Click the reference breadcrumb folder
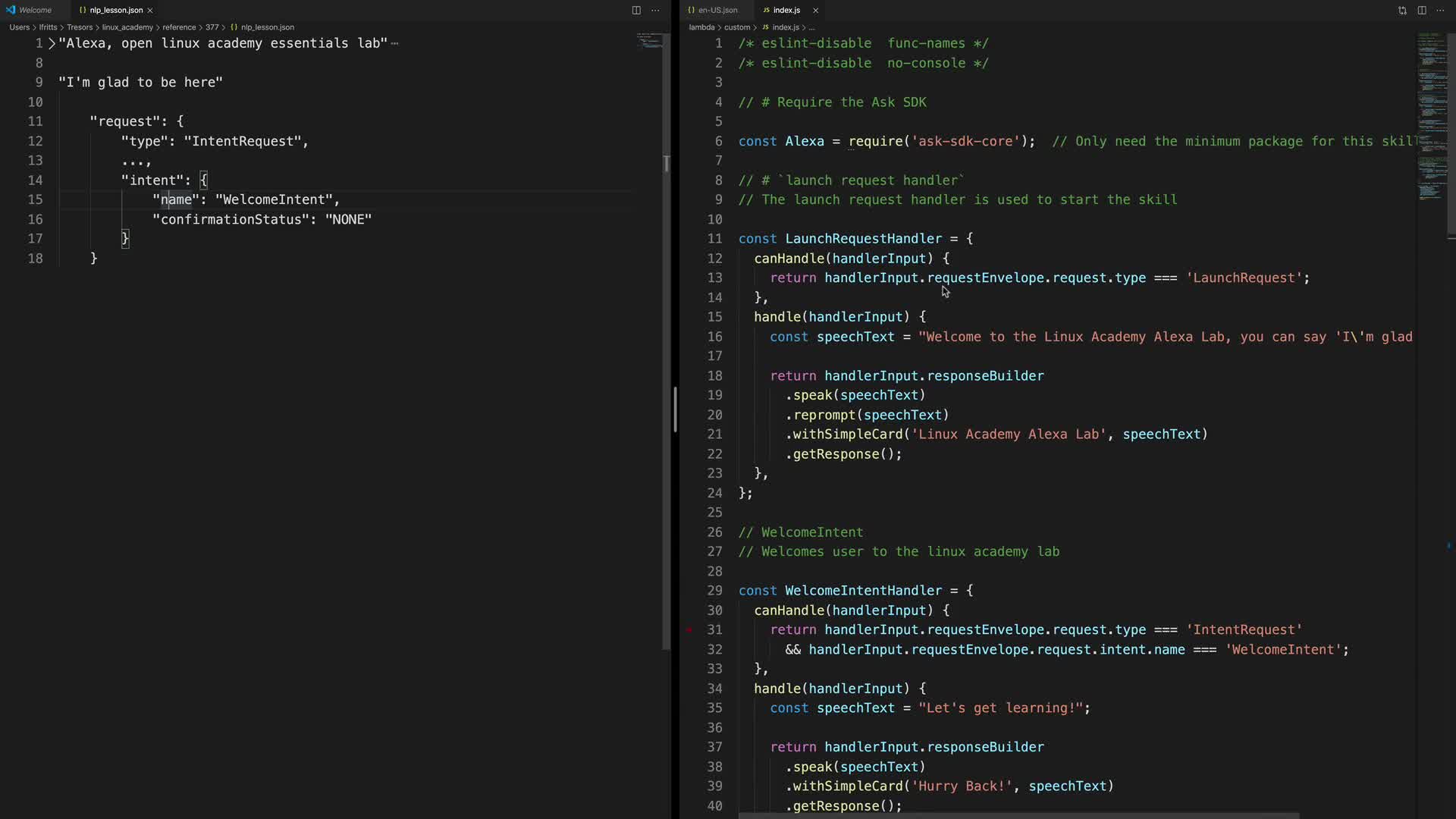This screenshot has width=1456, height=819. pyautogui.click(x=179, y=27)
